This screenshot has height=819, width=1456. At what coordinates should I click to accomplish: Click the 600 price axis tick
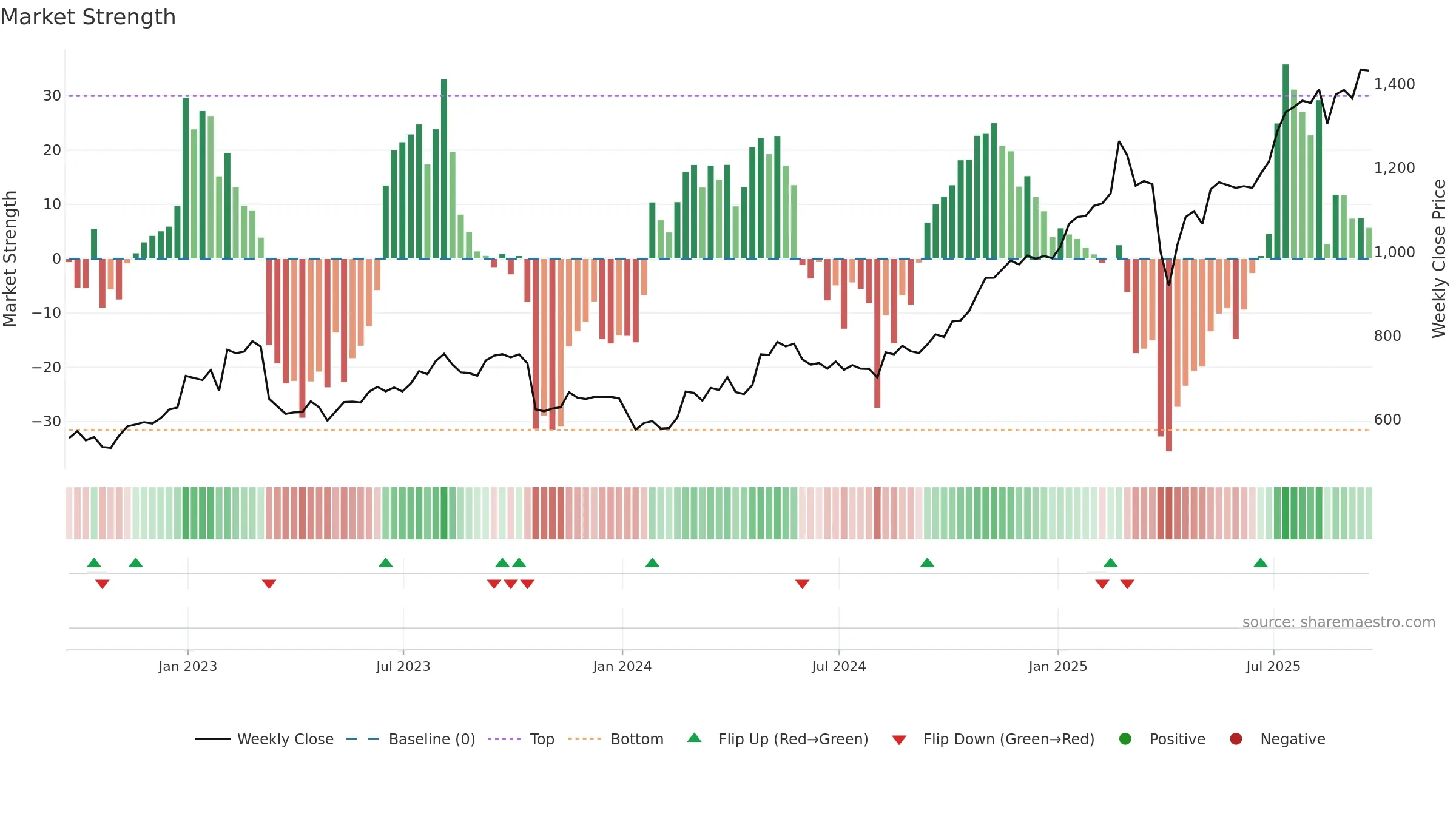pyautogui.click(x=1387, y=420)
